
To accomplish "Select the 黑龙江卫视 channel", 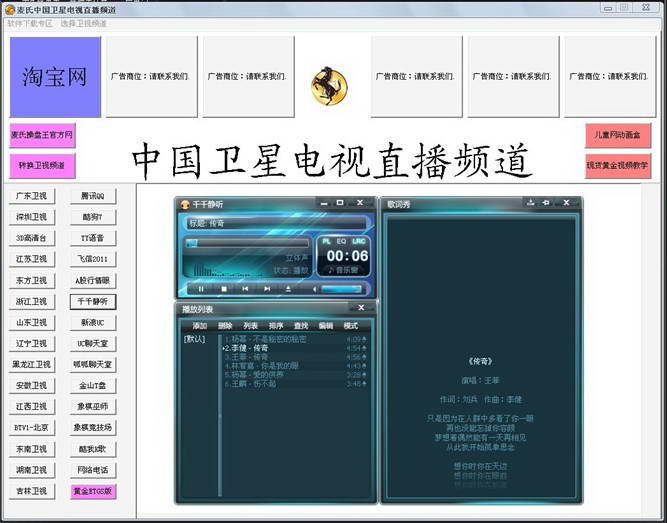I will click(x=32, y=365).
